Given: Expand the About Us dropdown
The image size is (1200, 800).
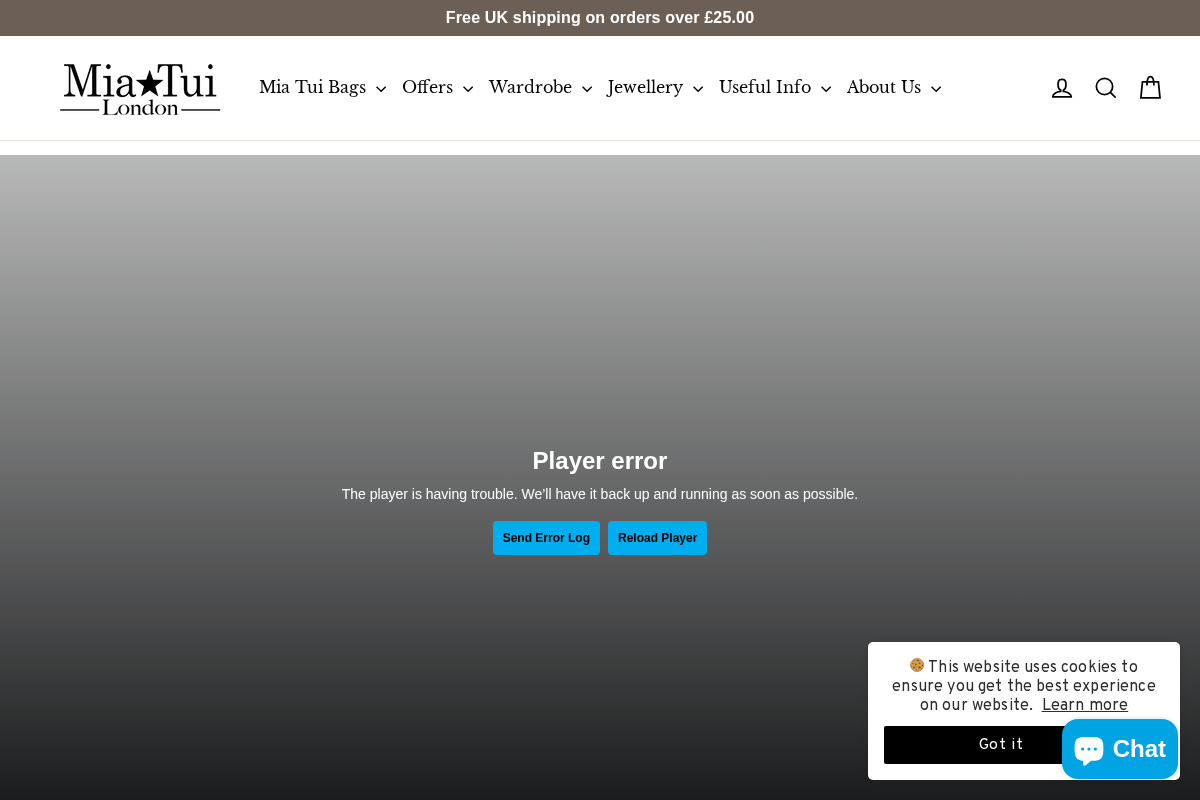Looking at the screenshot, I should pyautogui.click(x=936, y=89).
